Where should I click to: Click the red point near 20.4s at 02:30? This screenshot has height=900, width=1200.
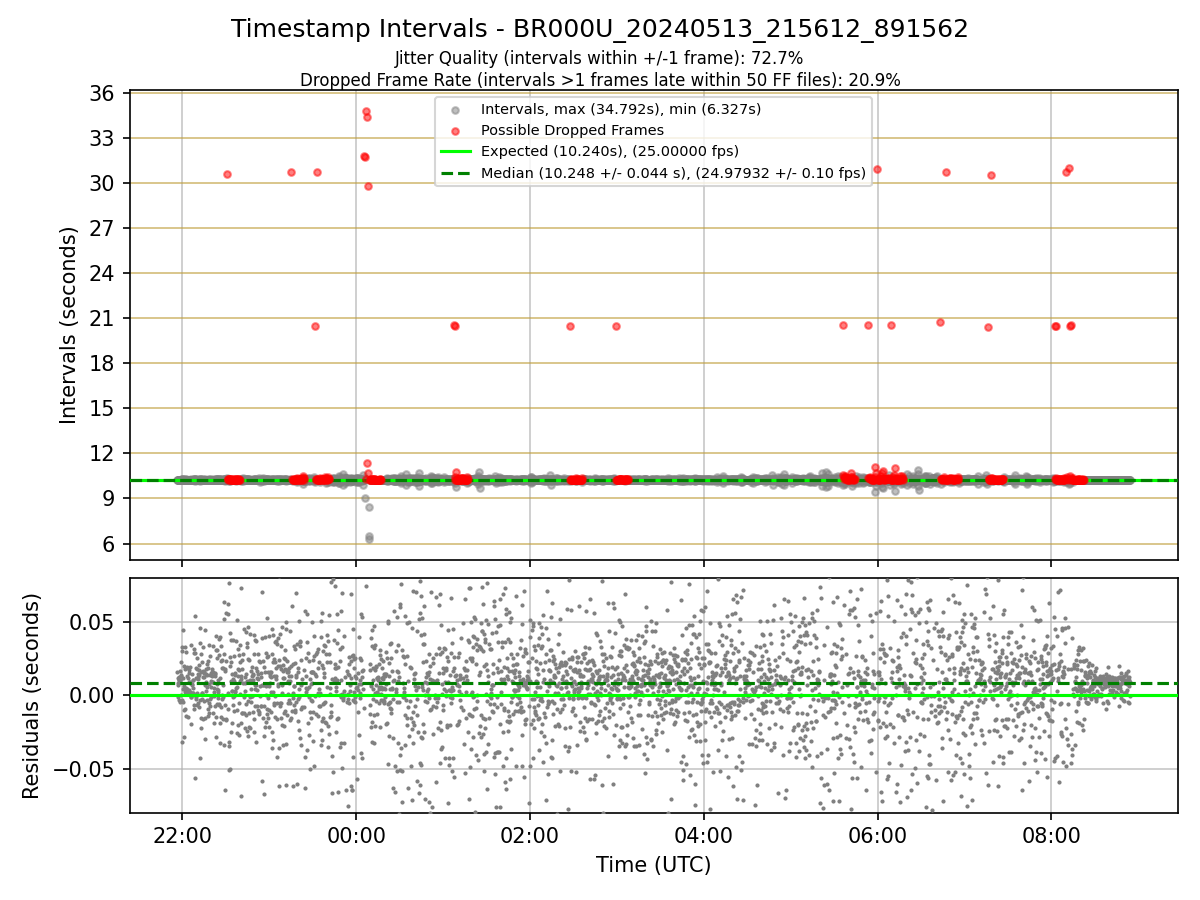(x=570, y=326)
